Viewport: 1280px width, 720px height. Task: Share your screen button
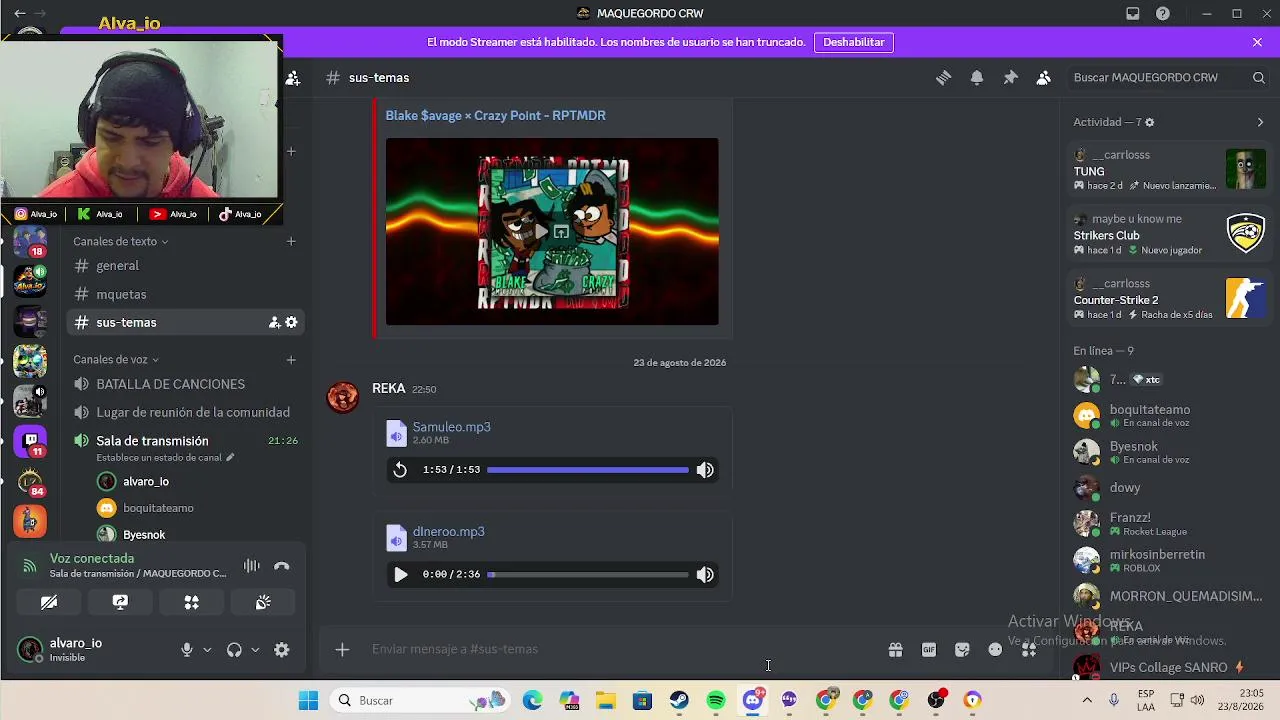click(x=120, y=603)
